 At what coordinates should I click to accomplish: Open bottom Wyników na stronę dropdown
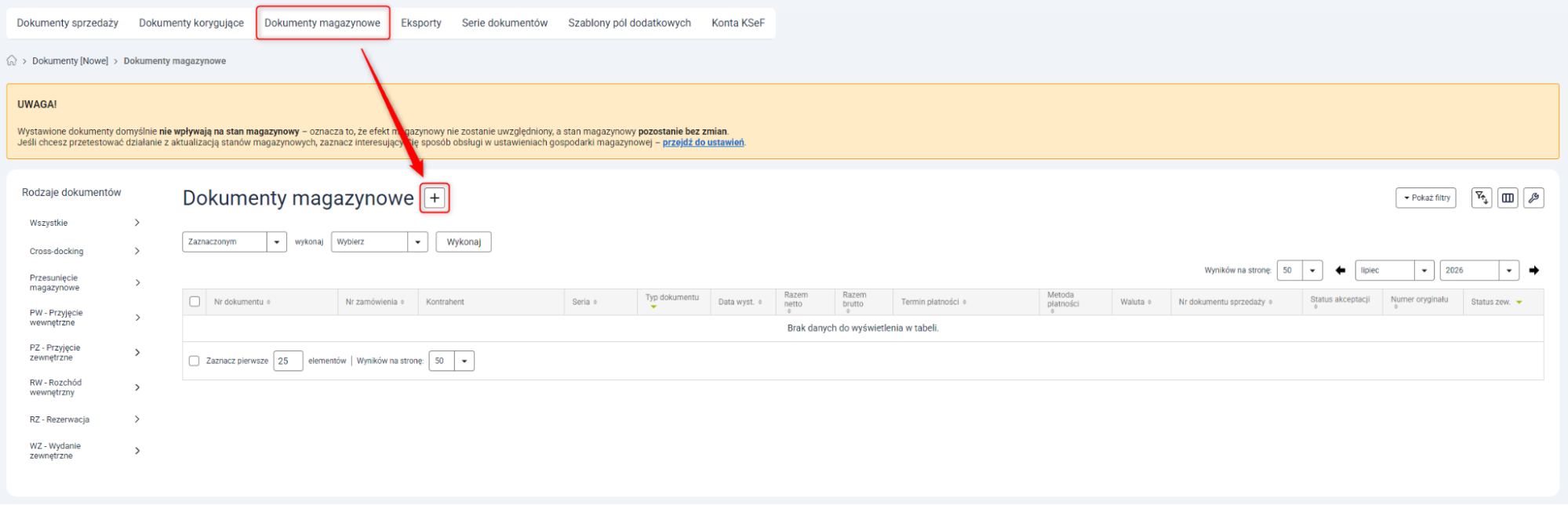(452, 361)
